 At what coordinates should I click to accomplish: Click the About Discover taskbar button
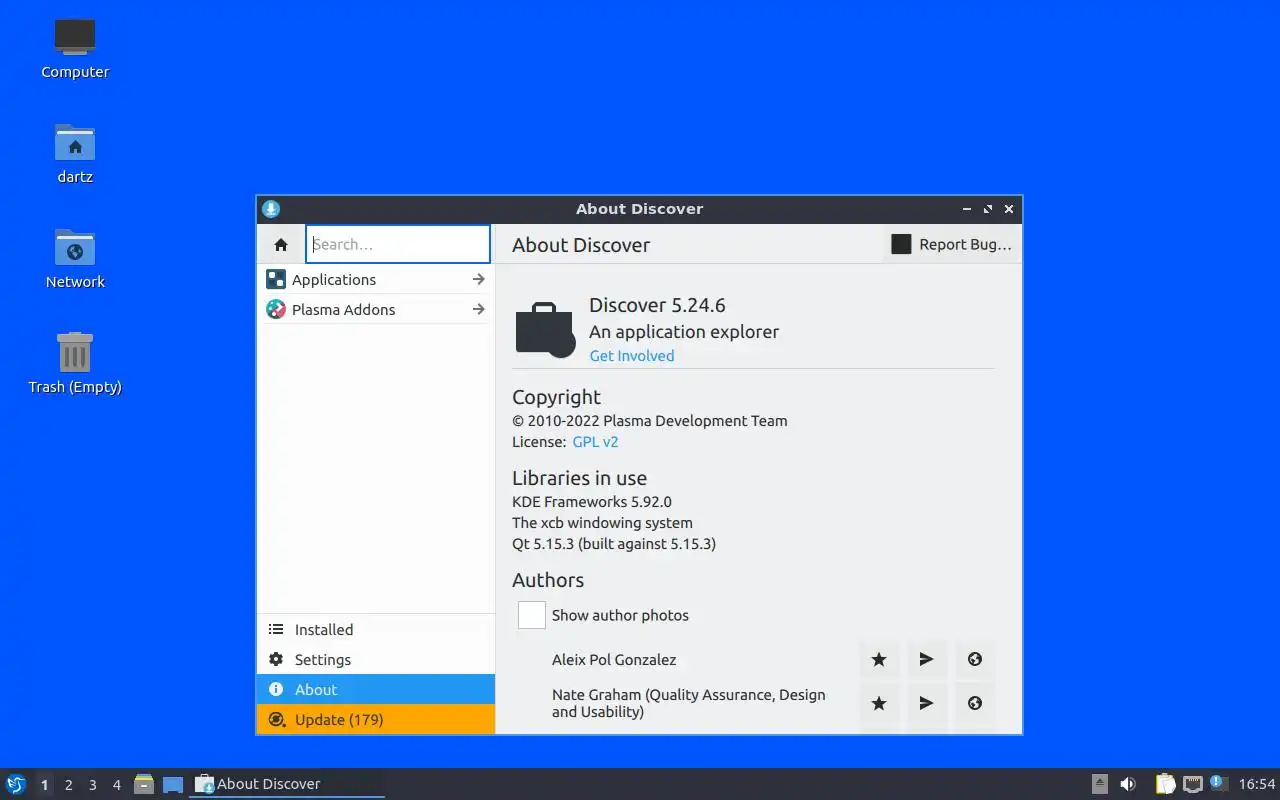287,784
